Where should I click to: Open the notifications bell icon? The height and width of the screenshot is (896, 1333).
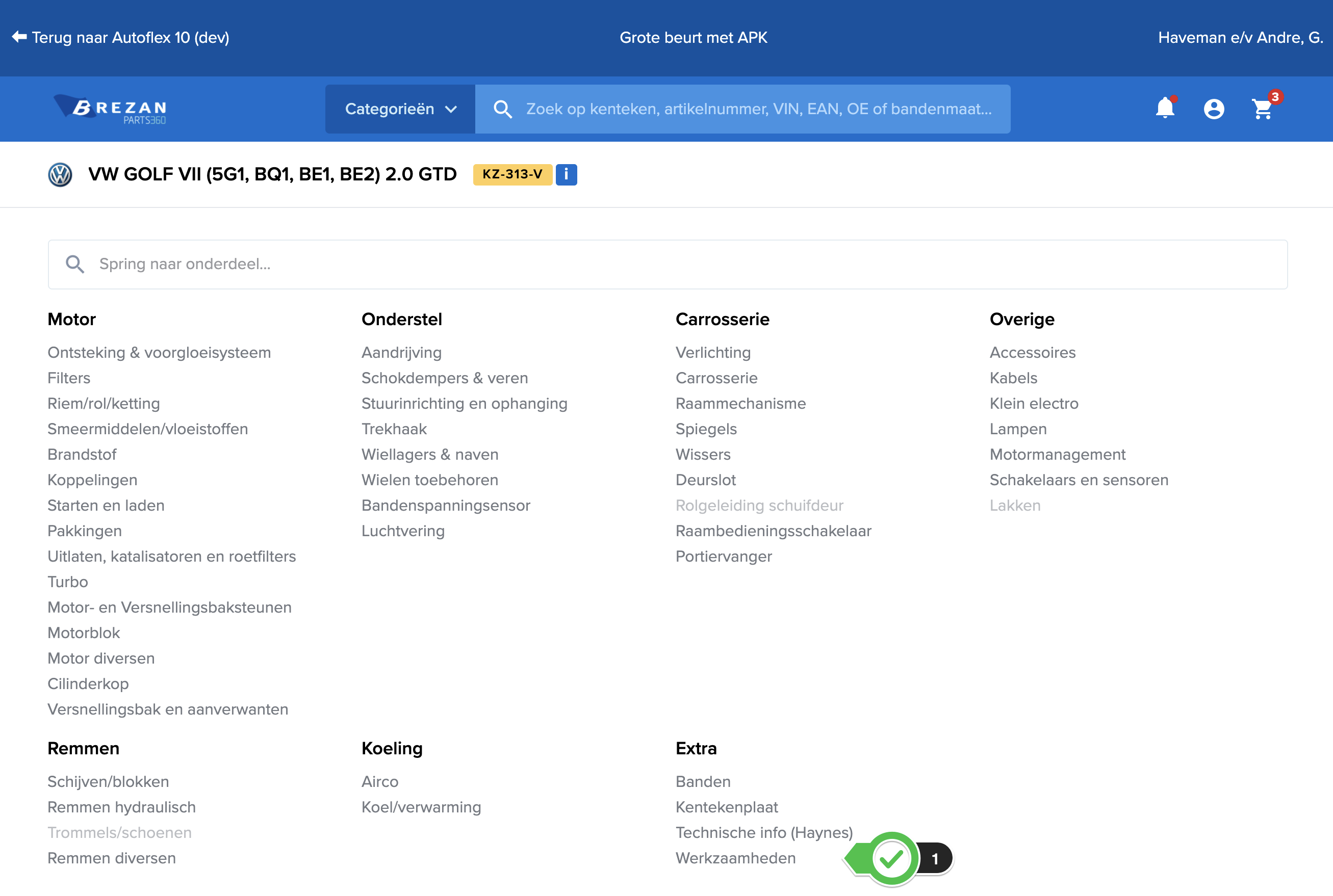pos(1164,109)
